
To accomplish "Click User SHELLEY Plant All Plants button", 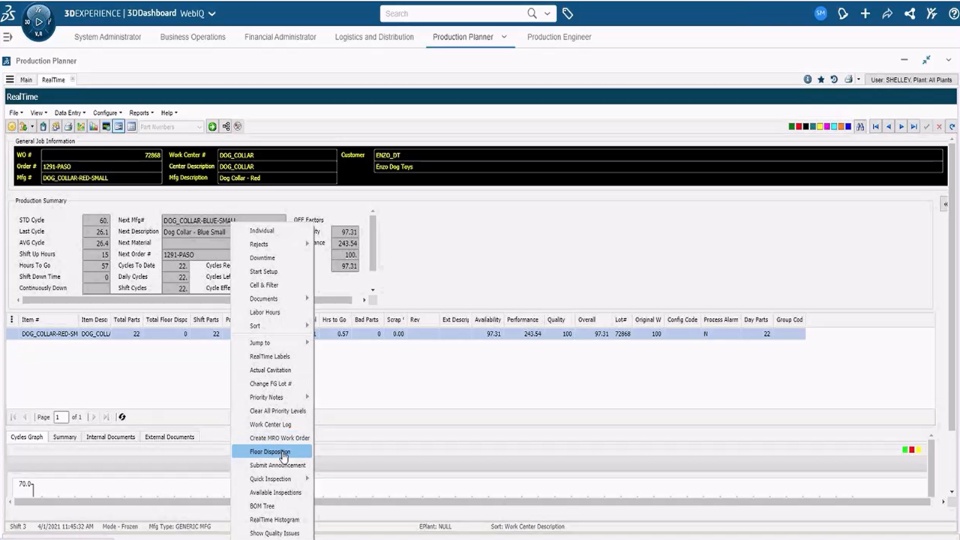I will click(x=911, y=80).
